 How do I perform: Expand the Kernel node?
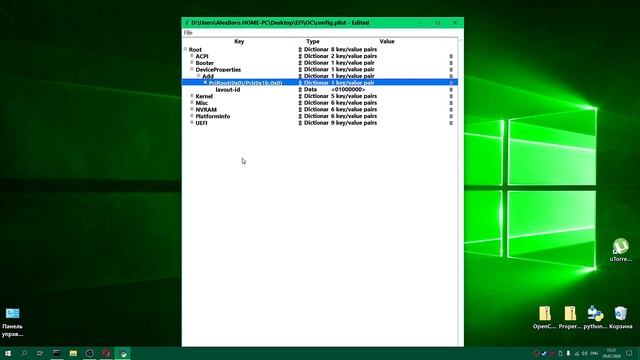pyautogui.click(x=192, y=96)
